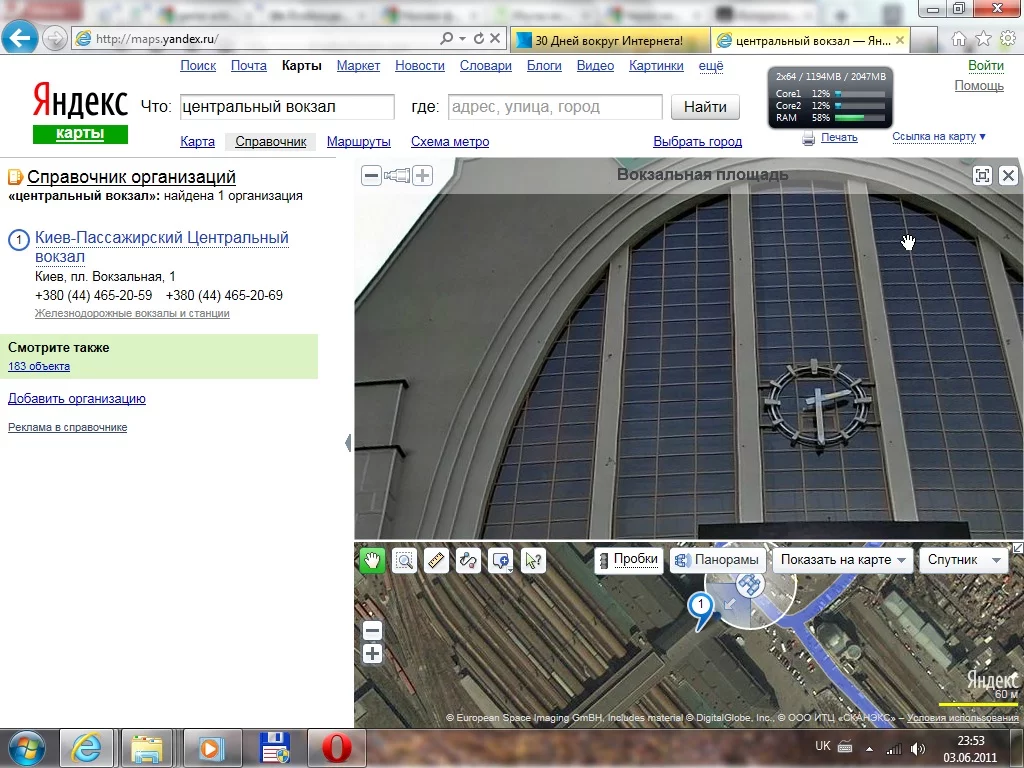Expand the panorama to fullscreen

(982, 176)
